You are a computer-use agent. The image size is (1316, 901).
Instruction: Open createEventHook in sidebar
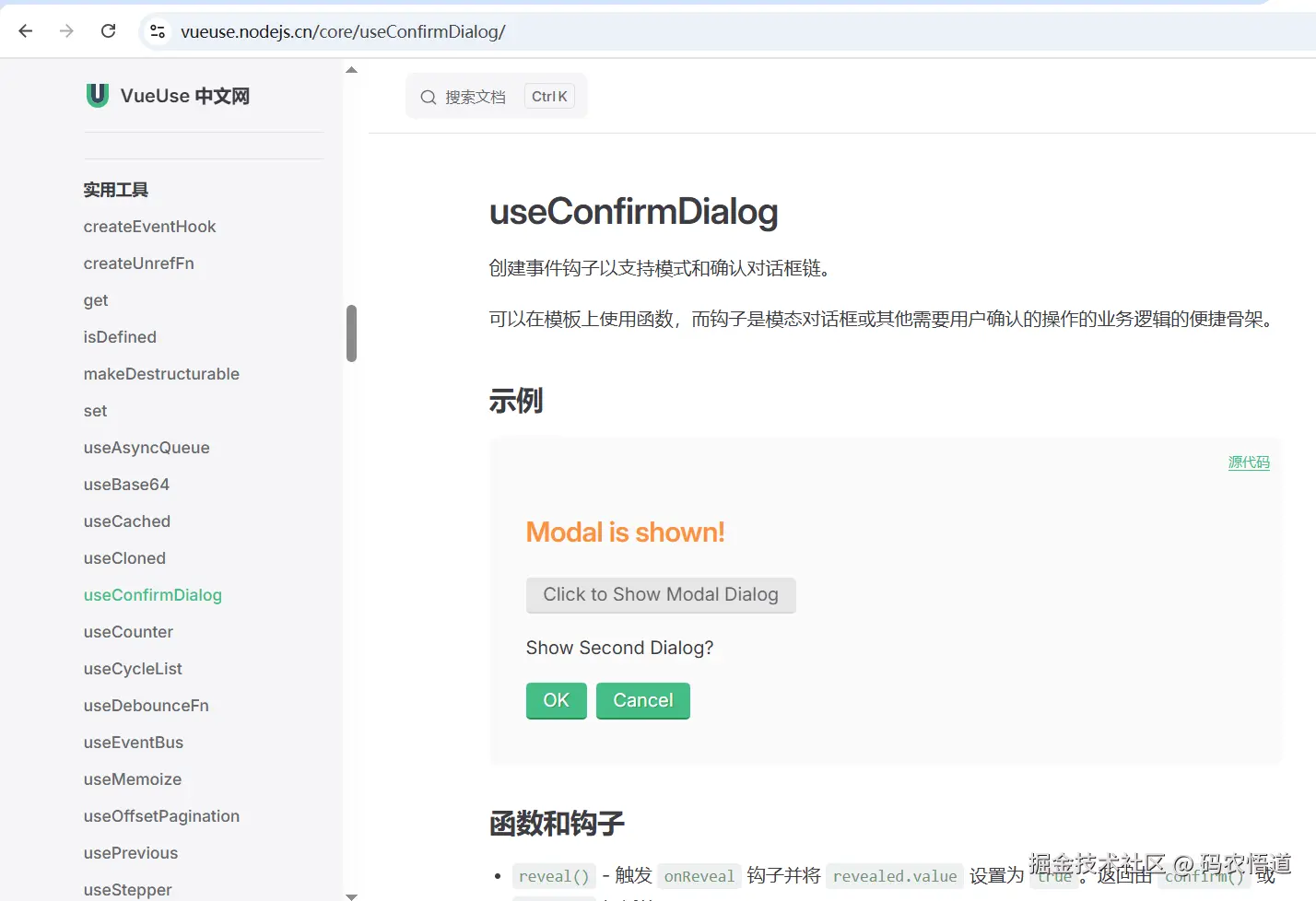pyautogui.click(x=149, y=227)
